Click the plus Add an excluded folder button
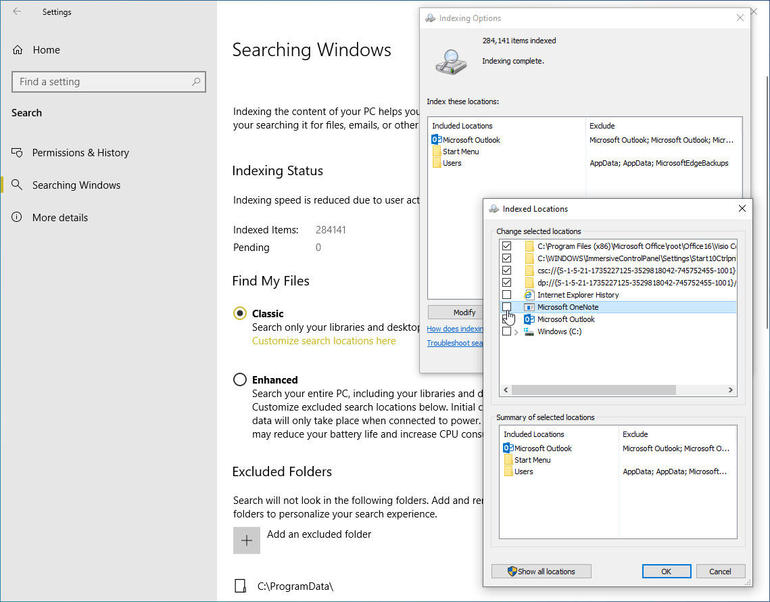This screenshot has height=602, width=770. 247,541
